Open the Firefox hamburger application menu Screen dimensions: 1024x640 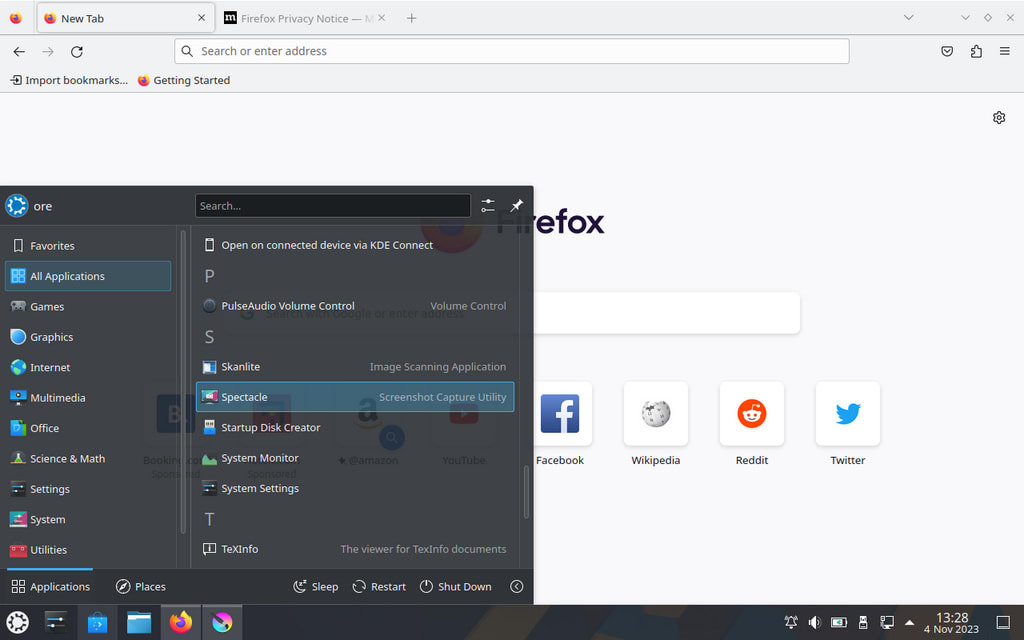[1004, 52]
